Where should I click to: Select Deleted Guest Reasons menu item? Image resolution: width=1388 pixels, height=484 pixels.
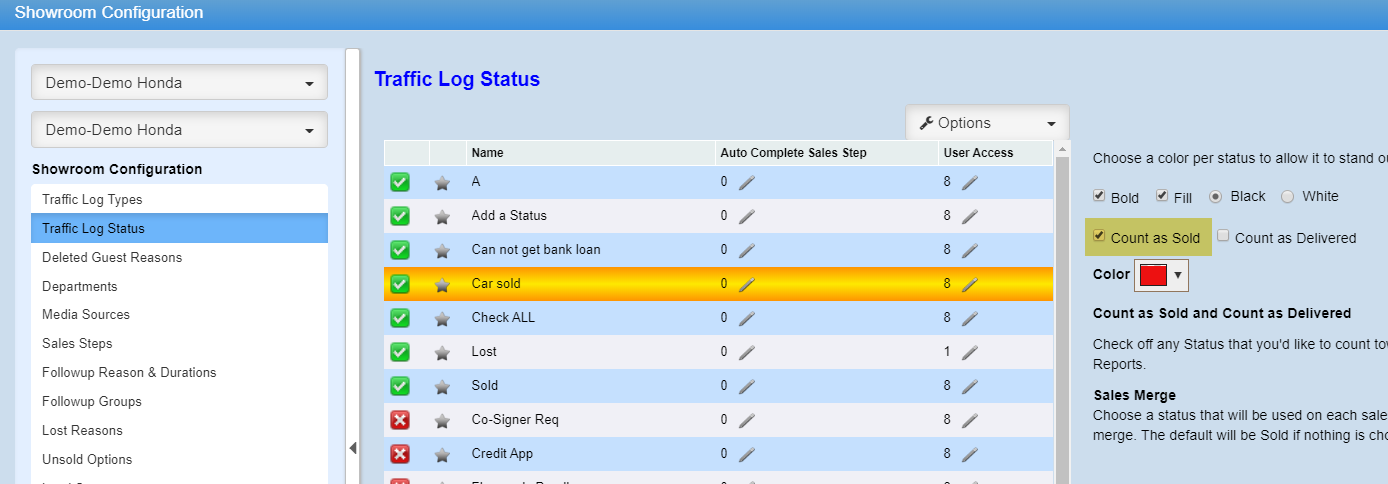[x=112, y=257]
